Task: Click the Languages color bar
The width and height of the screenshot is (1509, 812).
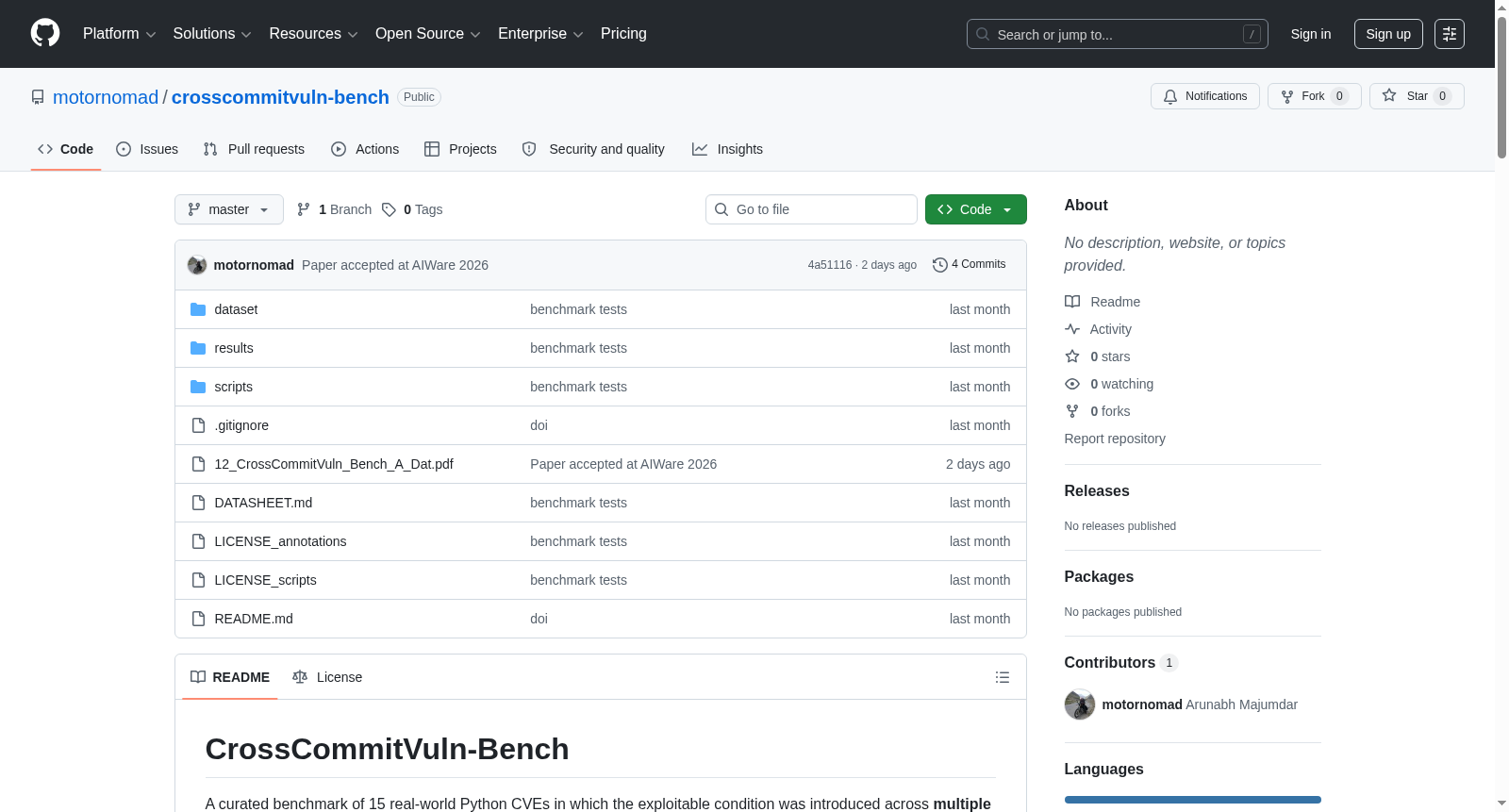Action: pos(1193,800)
